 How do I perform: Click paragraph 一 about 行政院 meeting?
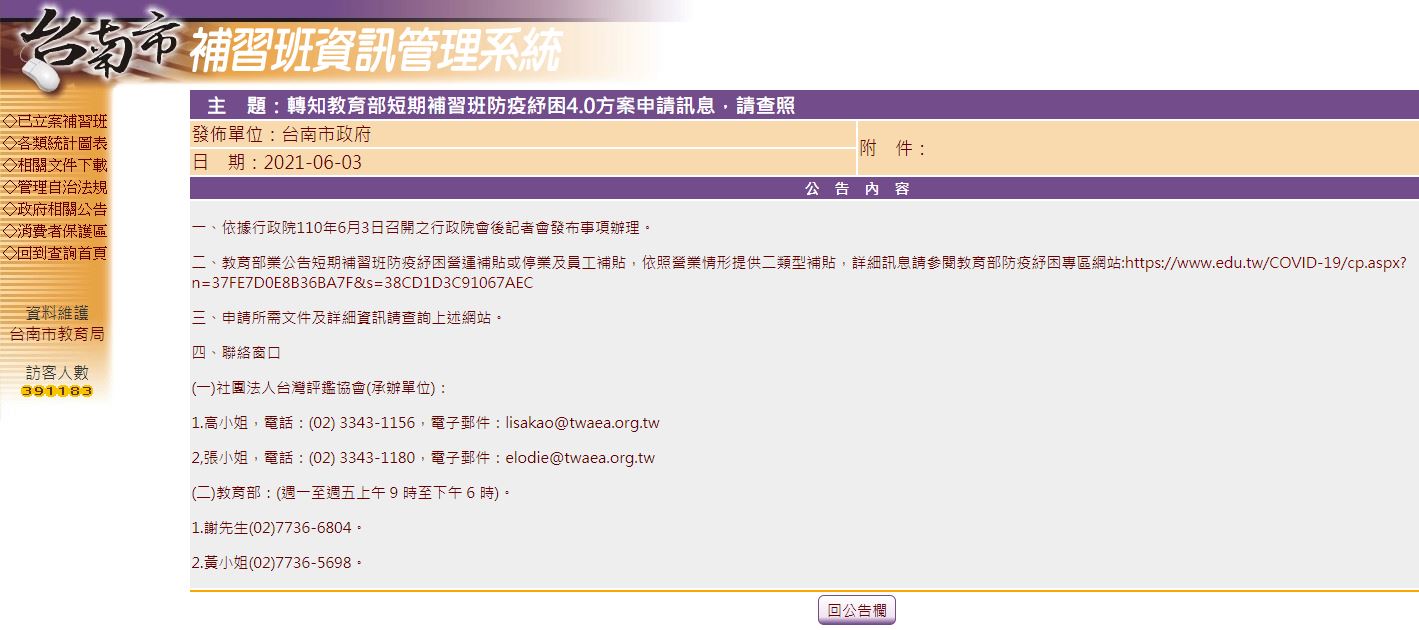click(x=423, y=228)
